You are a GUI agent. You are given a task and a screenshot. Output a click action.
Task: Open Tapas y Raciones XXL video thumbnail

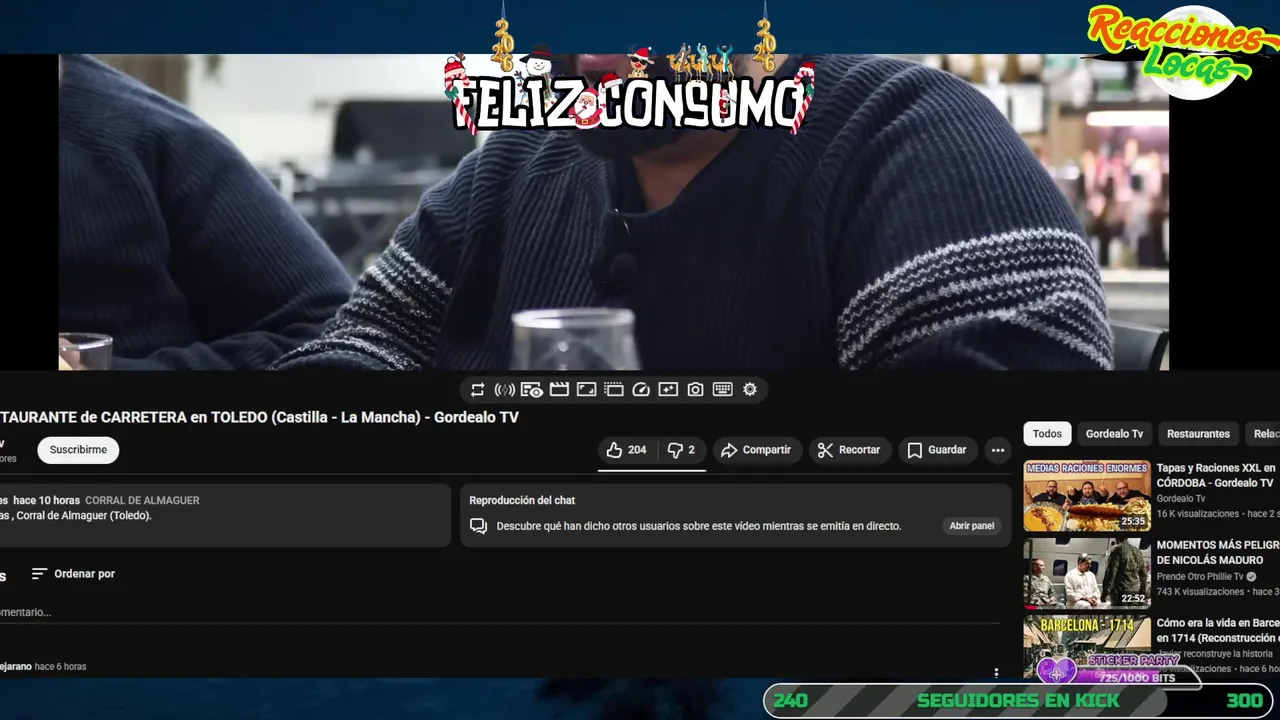pyautogui.click(x=1087, y=496)
